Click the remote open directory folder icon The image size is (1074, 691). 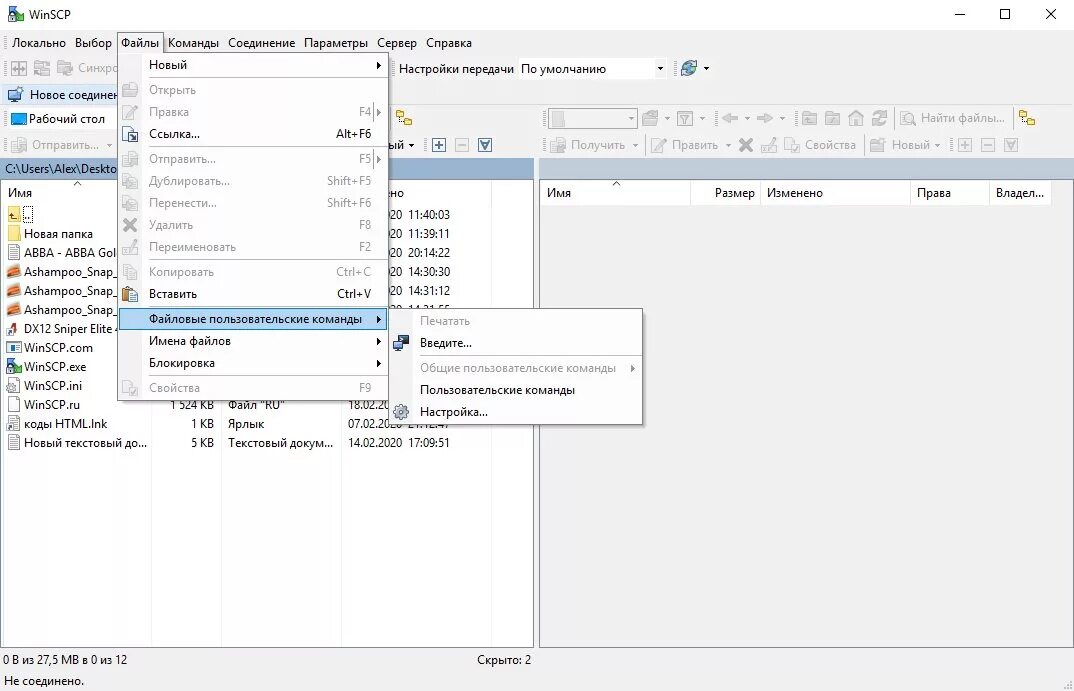(650, 118)
